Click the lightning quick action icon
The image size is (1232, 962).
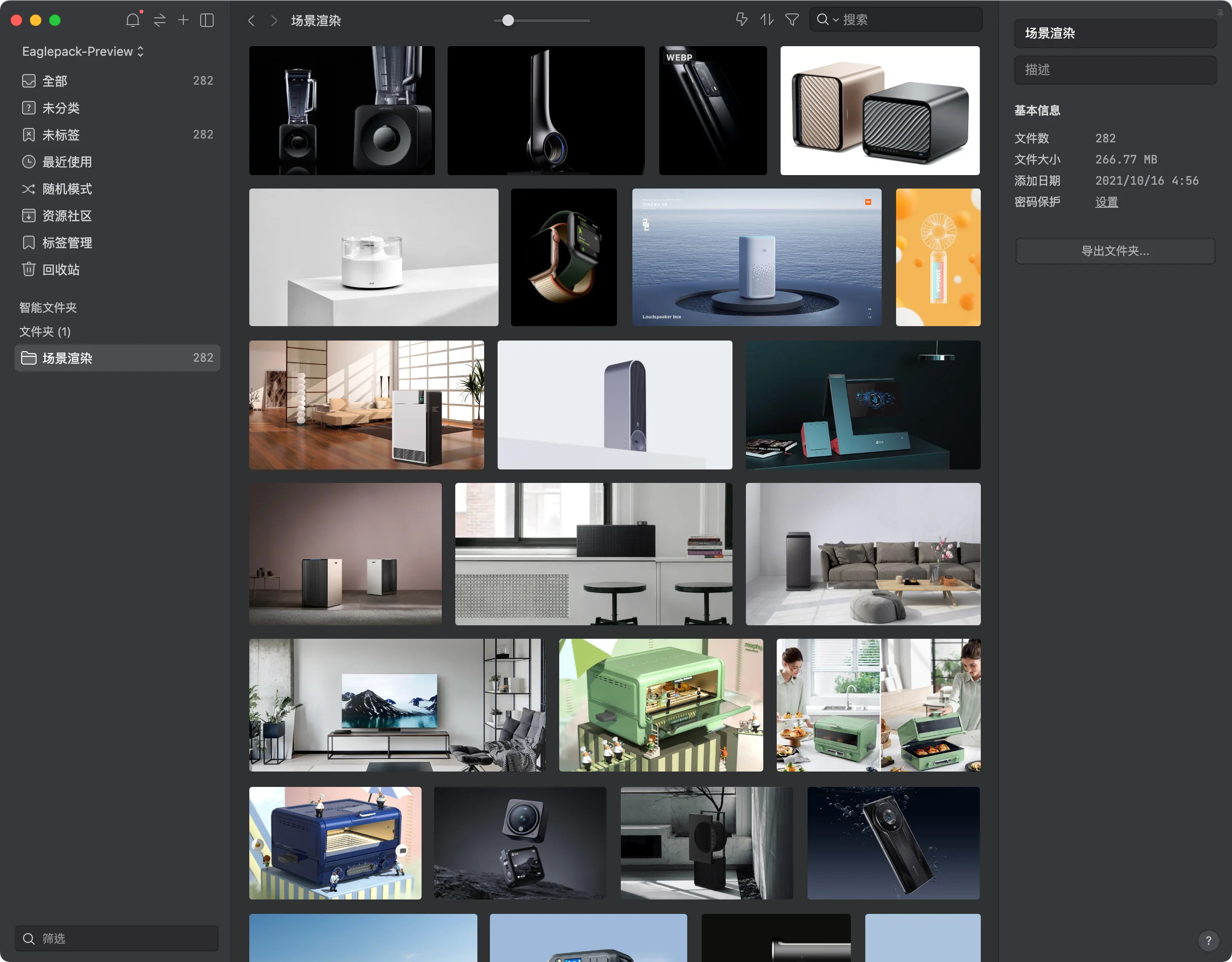pyautogui.click(x=741, y=20)
